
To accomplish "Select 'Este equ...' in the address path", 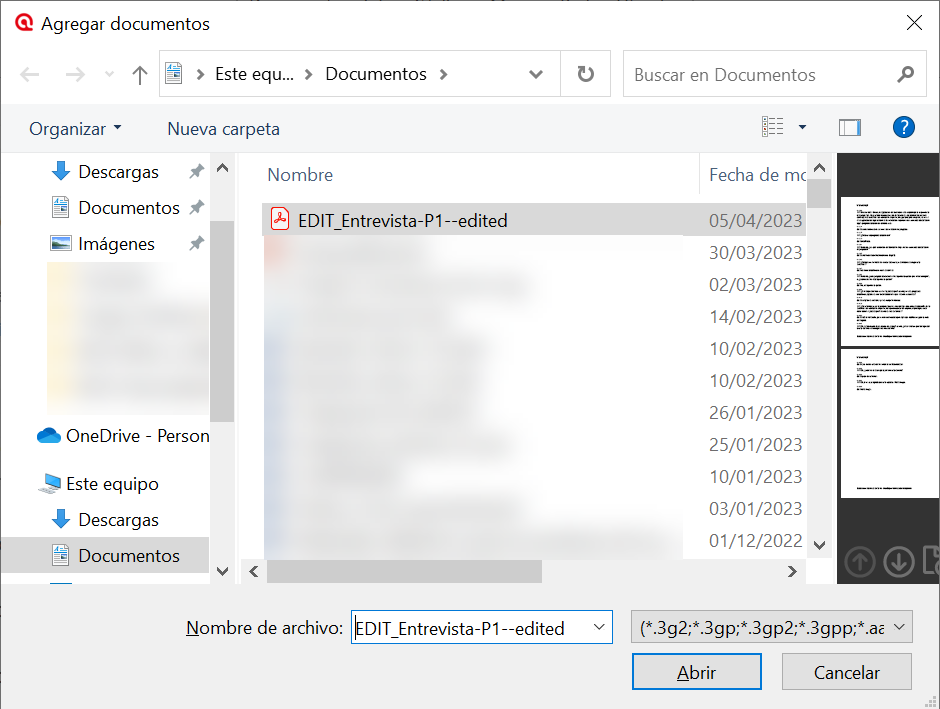I will pos(254,74).
